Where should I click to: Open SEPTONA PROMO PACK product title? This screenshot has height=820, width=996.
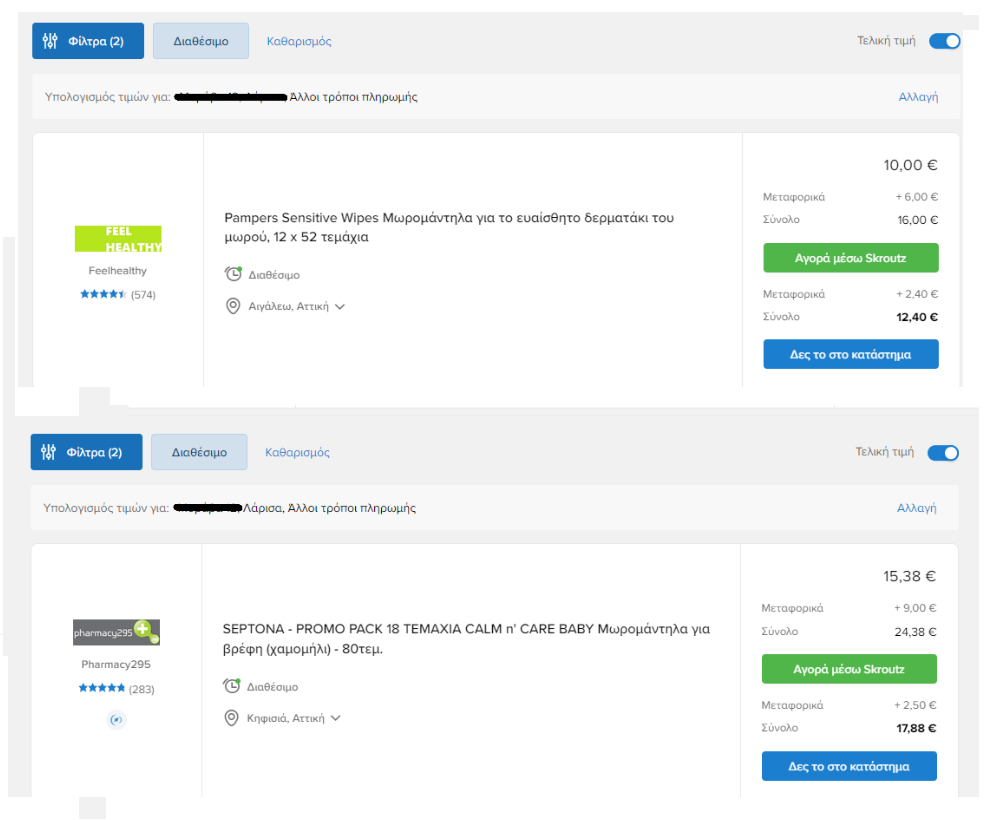point(466,639)
